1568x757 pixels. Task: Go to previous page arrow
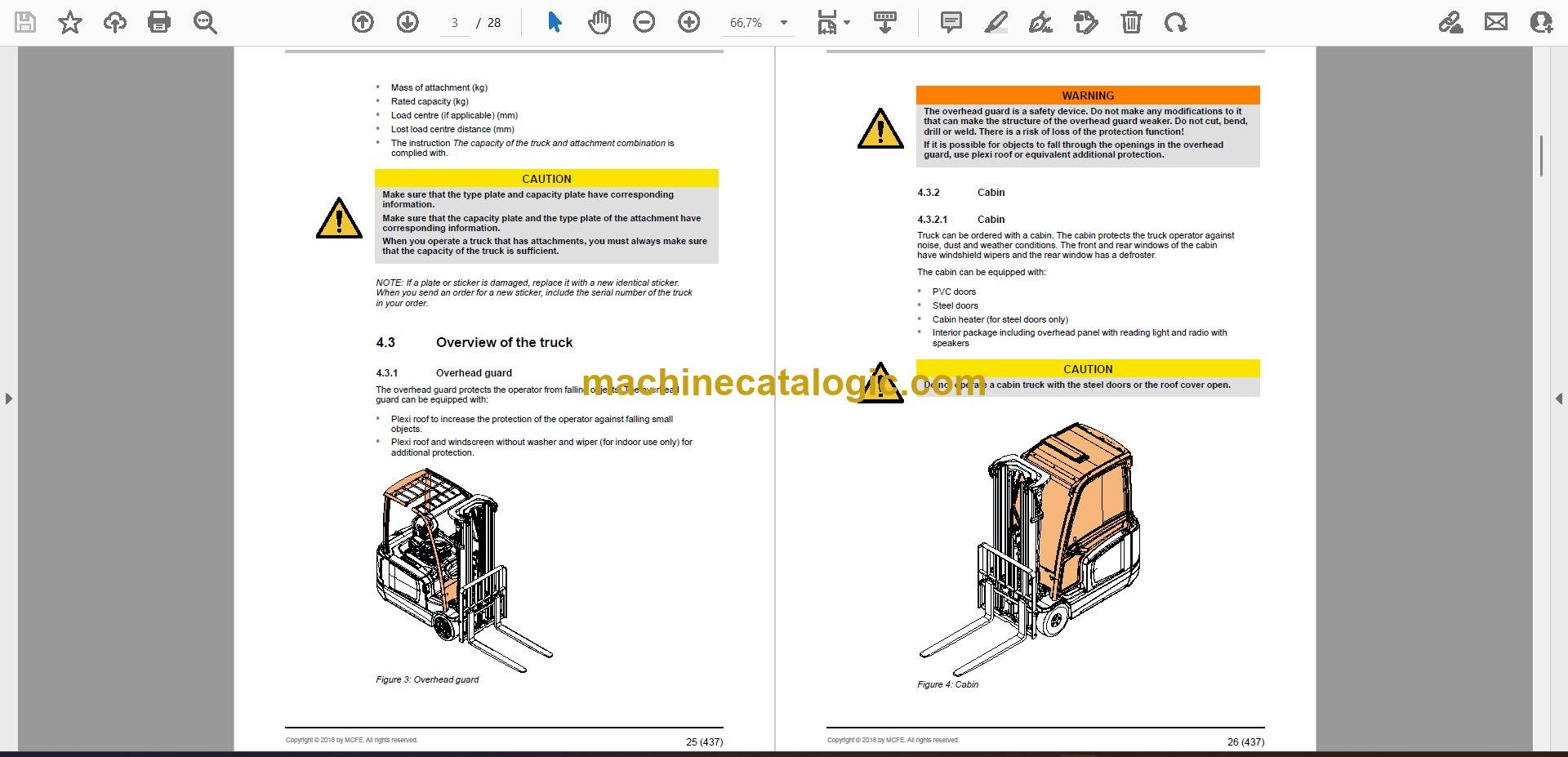tap(363, 22)
